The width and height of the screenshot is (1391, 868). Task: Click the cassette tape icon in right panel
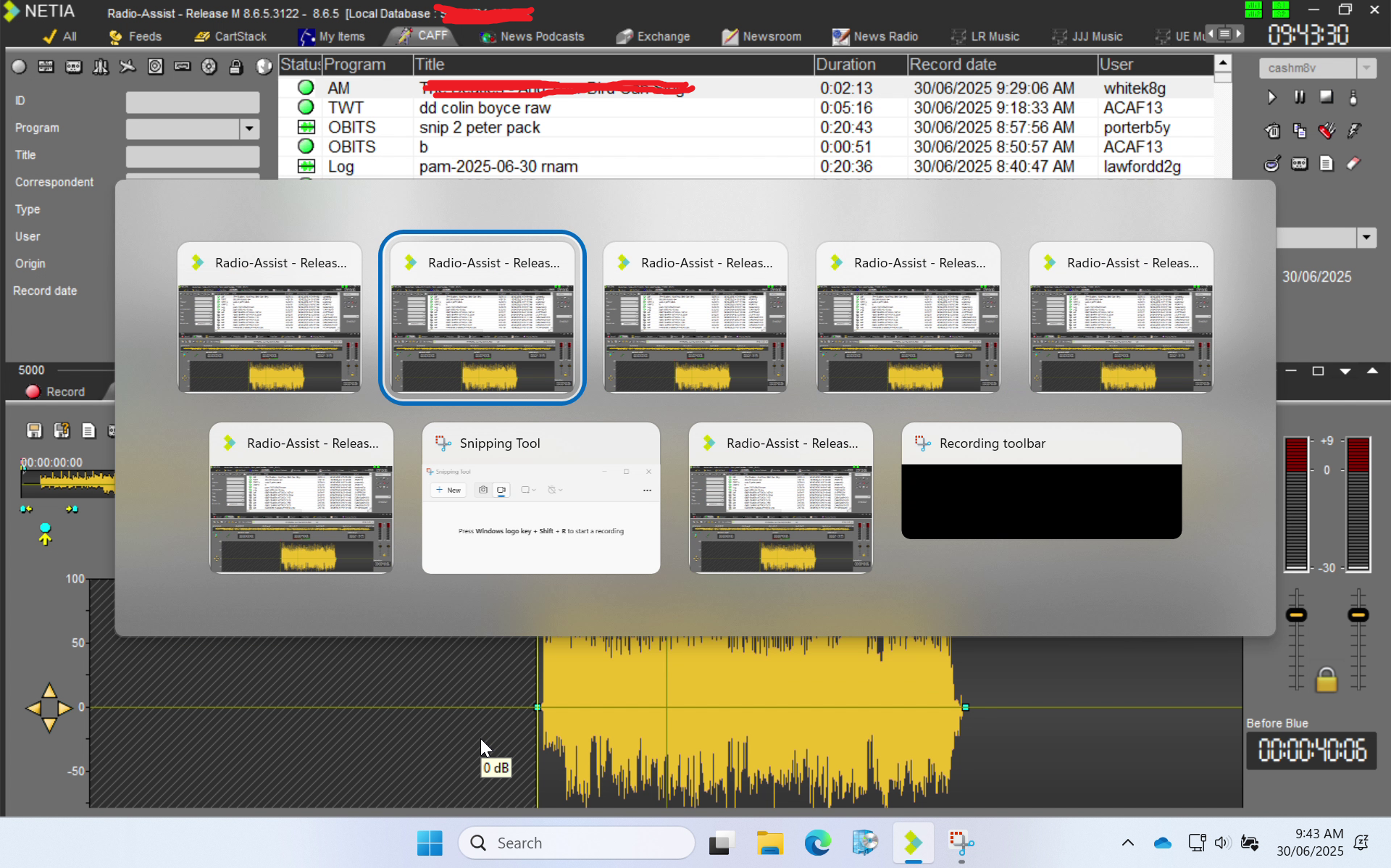click(1300, 164)
